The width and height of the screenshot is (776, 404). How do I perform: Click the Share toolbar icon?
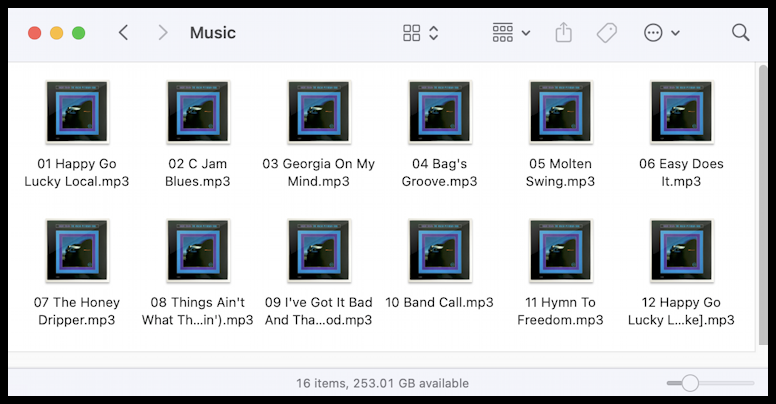click(563, 33)
